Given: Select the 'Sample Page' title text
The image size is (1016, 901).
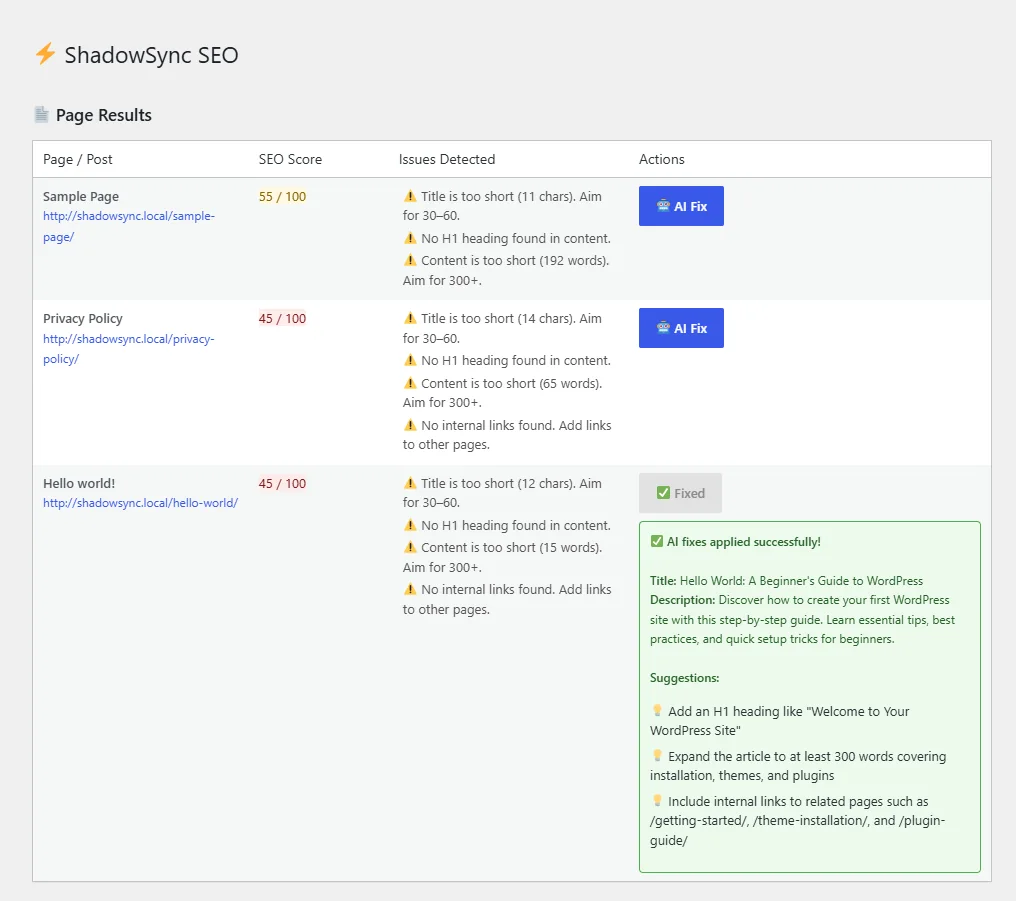Looking at the screenshot, I should click(81, 196).
